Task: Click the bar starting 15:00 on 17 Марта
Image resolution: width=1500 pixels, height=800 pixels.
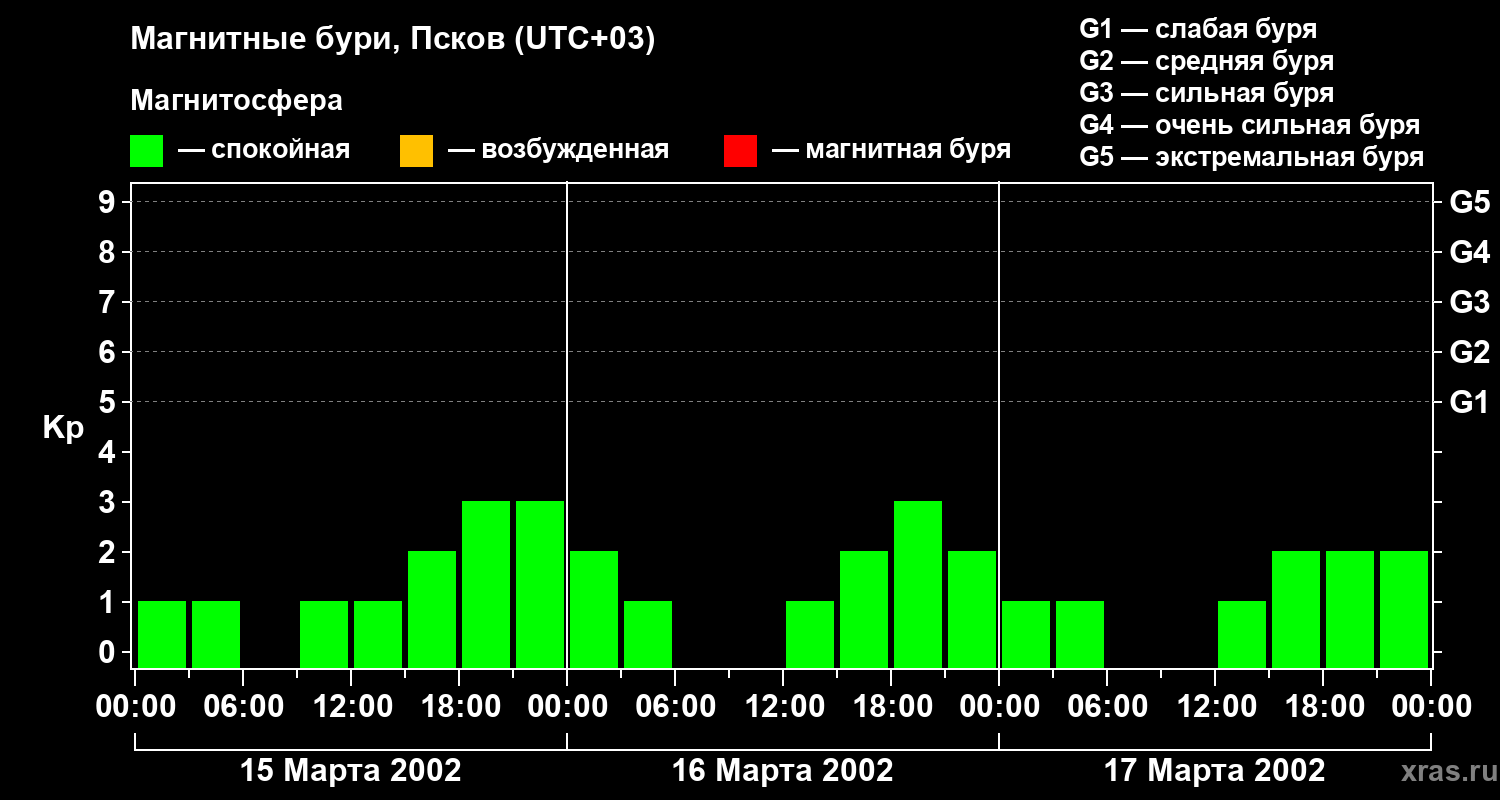Action: coord(1296,609)
